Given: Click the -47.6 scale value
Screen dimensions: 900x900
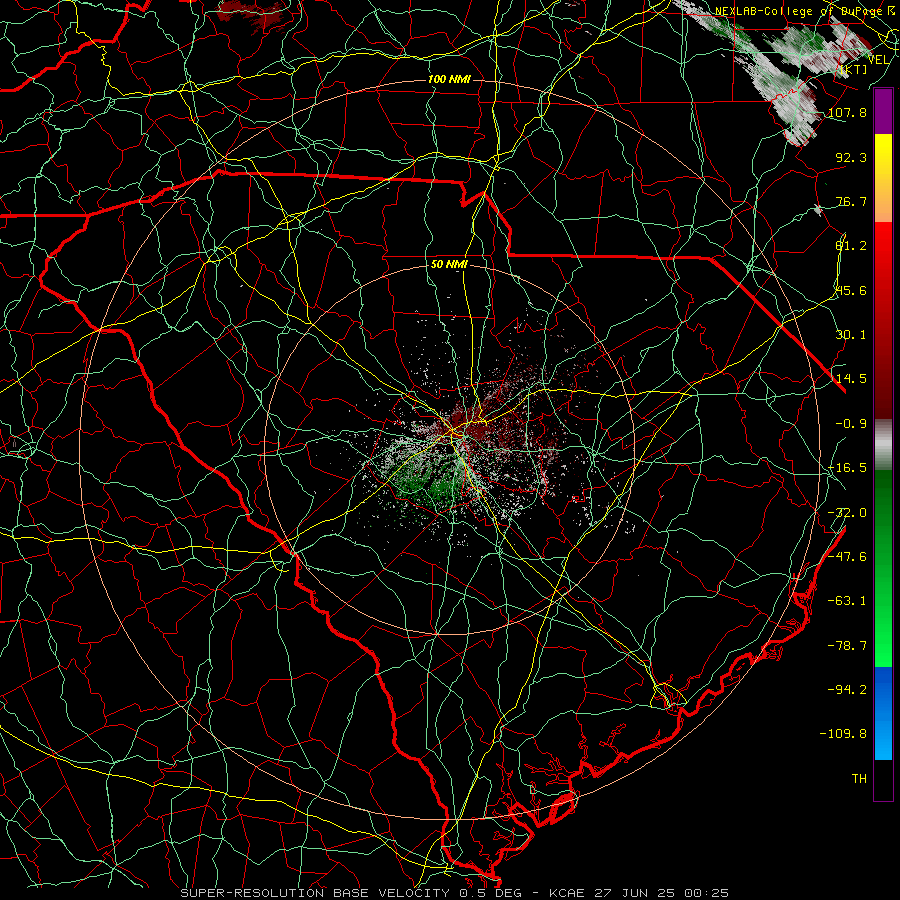Looking at the screenshot, I should pyautogui.click(x=847, y=557).
